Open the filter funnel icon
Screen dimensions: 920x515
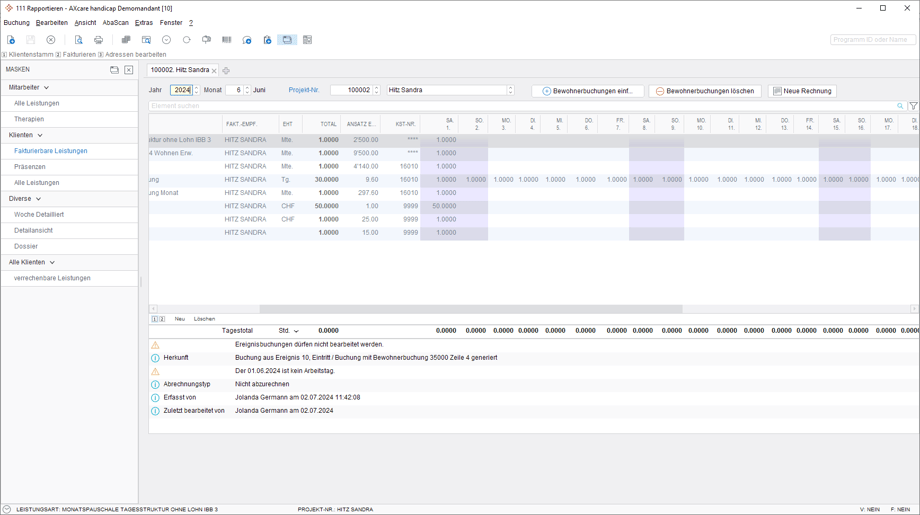914,106
